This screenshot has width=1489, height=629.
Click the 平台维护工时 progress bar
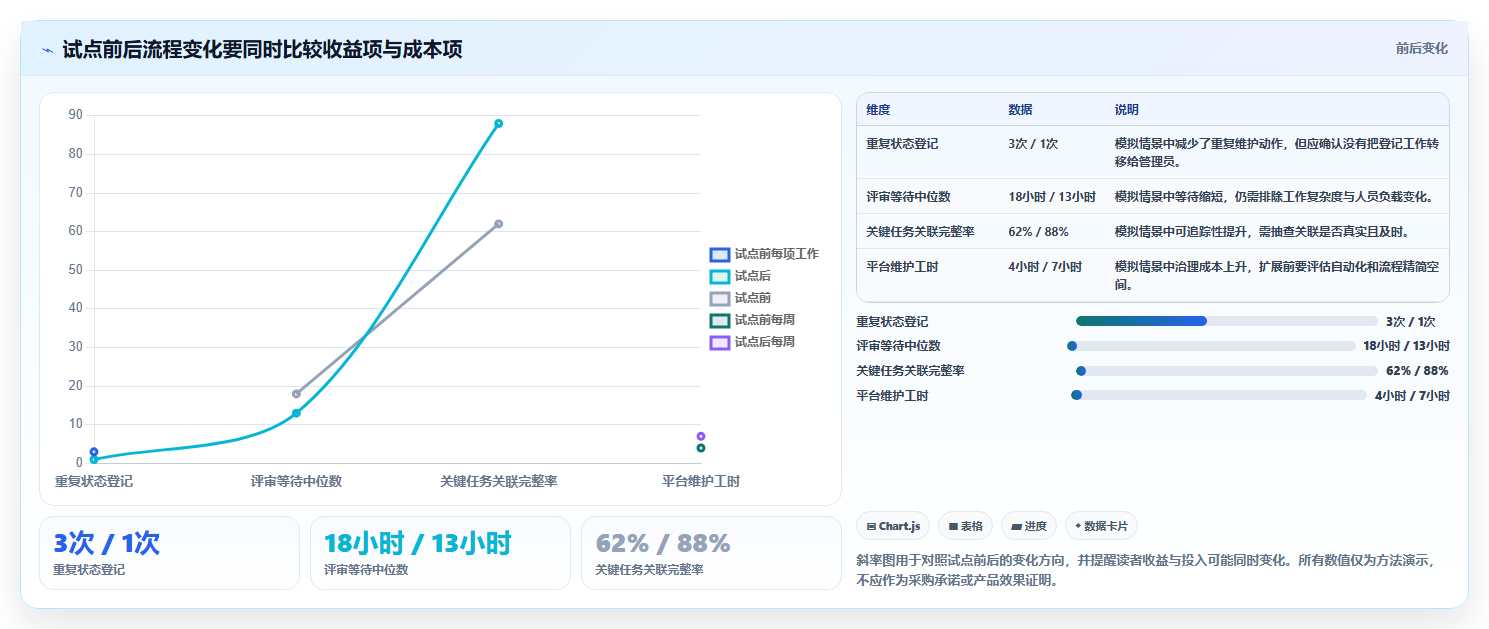pyautogui.click(x=1219, y=395)
